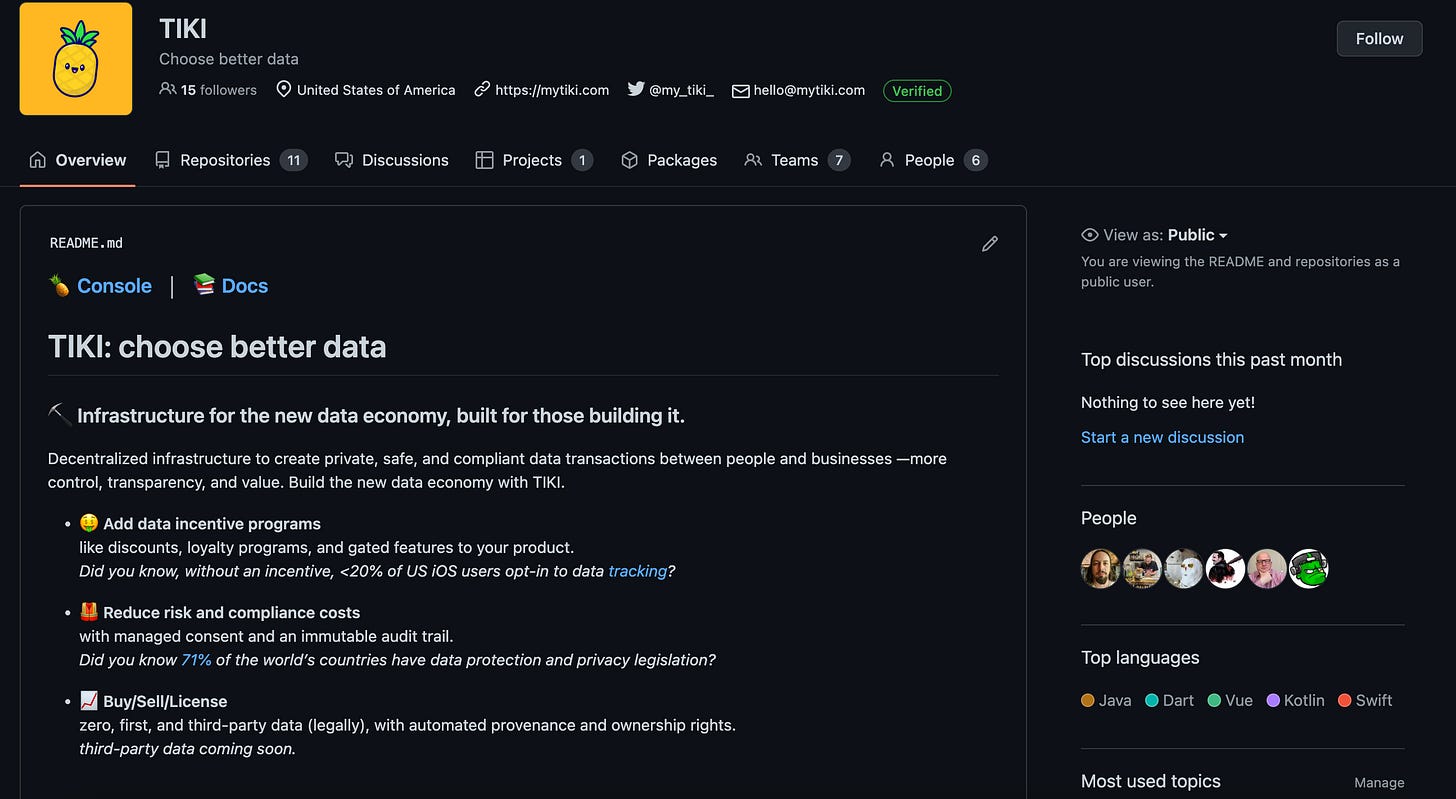
Task: Filter by Swift language
Action: (x=1365, y=701)
